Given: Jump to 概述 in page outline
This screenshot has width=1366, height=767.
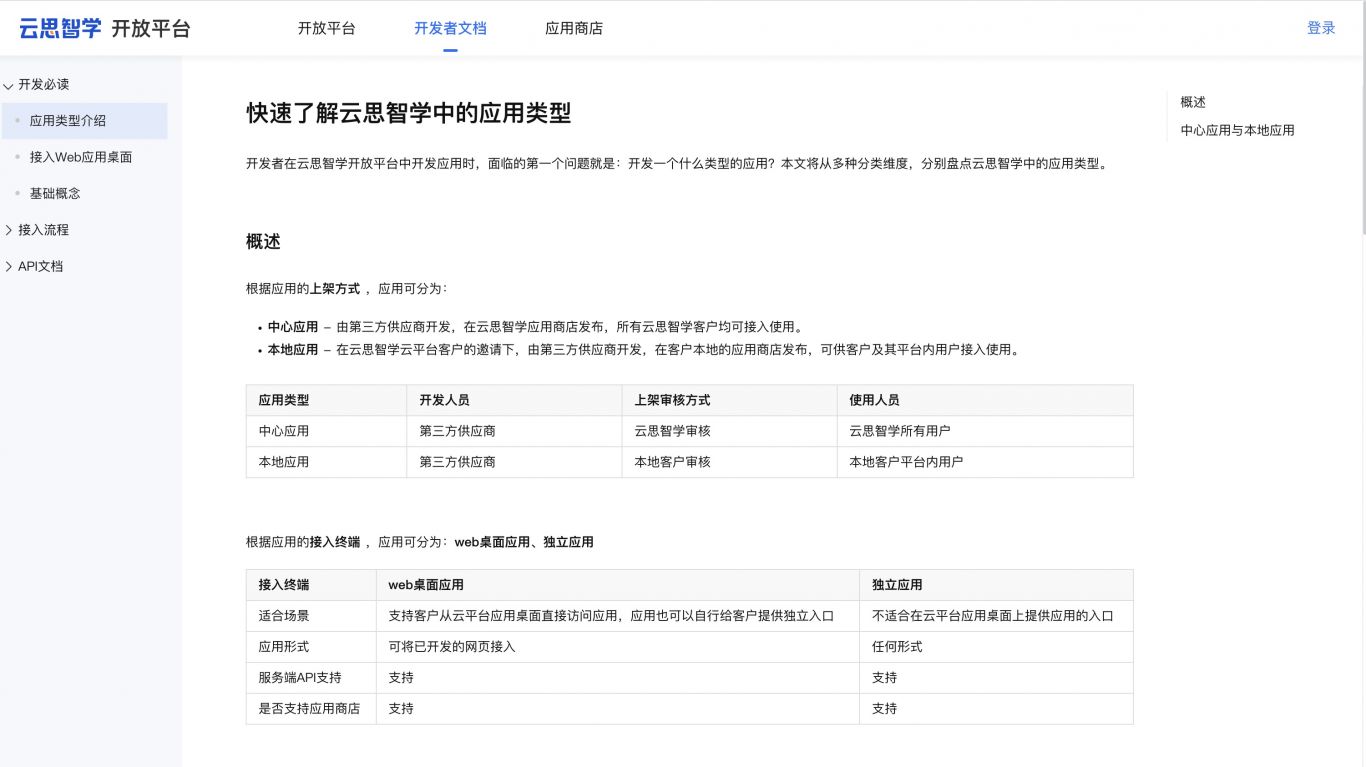Looking at the screenshot, I should 1193,102.
